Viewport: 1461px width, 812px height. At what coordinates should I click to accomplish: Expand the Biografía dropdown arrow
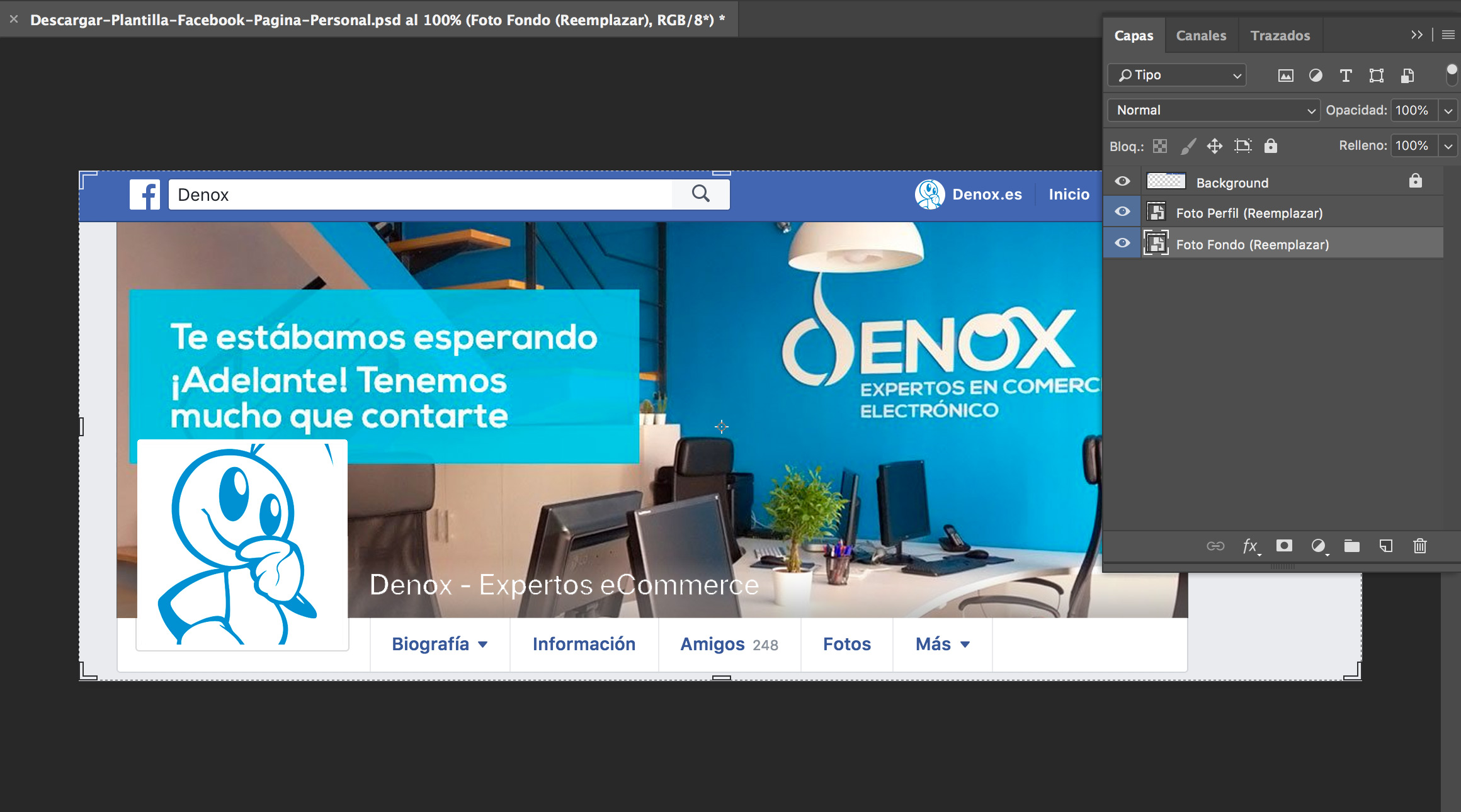(x=483, y=645)
